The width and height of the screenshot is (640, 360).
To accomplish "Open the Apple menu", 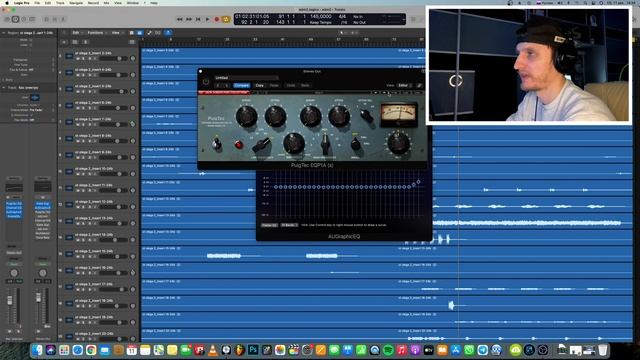I will pyautogui.click(x=7, y=3).
